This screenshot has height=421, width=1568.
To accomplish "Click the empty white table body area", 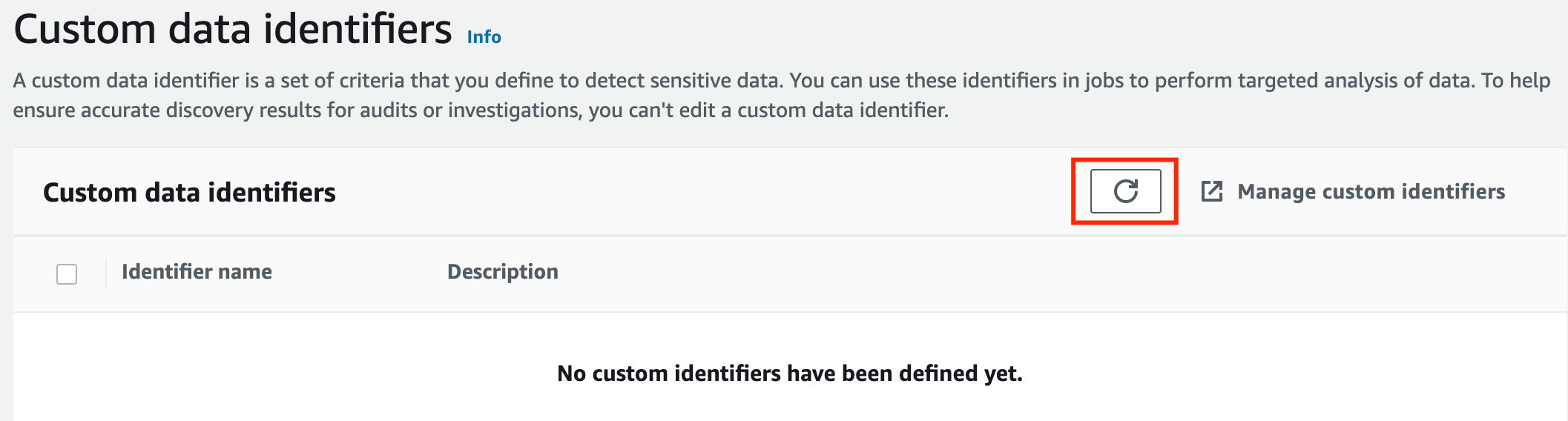I will pyautogui.click(x=790, y=367).
